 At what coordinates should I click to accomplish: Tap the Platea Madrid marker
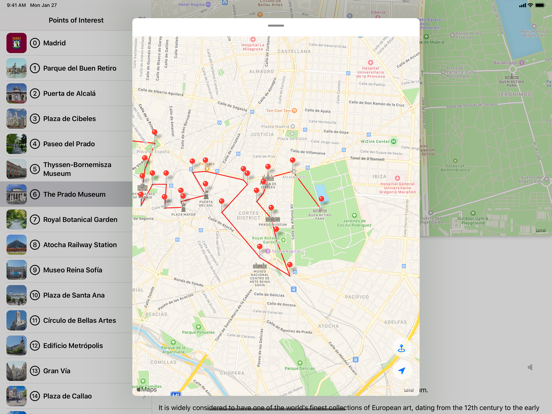[x=293, y=126]
